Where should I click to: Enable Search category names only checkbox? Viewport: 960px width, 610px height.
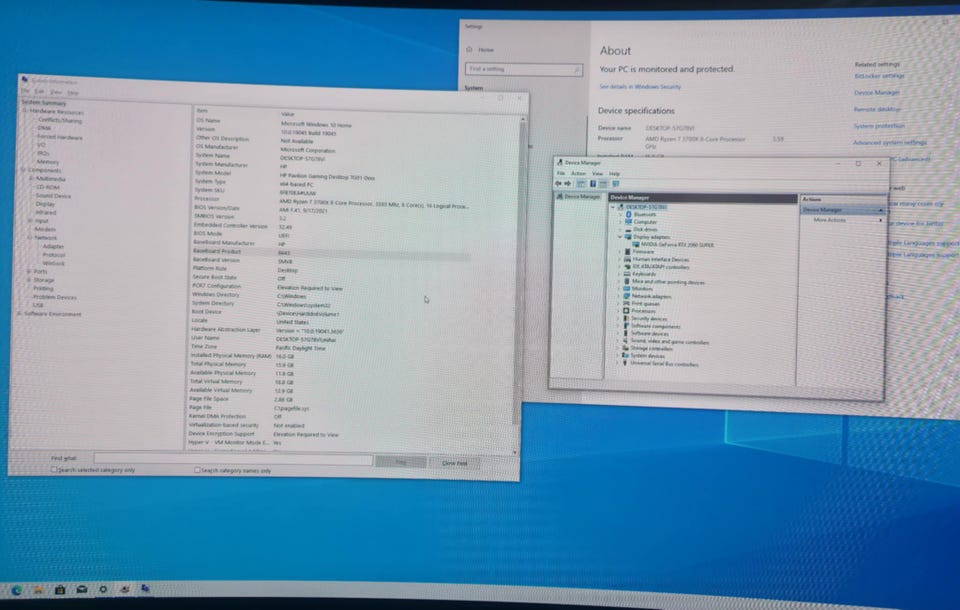coord(197,470)
